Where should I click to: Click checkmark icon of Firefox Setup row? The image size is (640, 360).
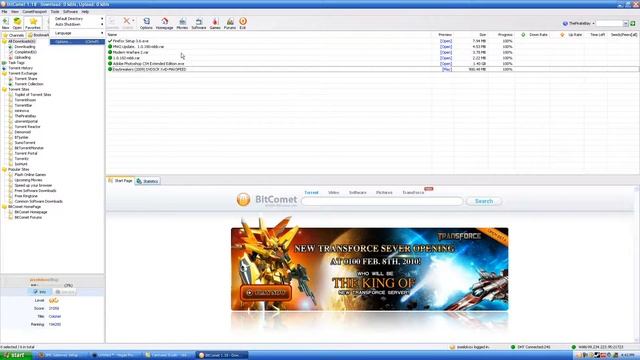click(110, 41)
